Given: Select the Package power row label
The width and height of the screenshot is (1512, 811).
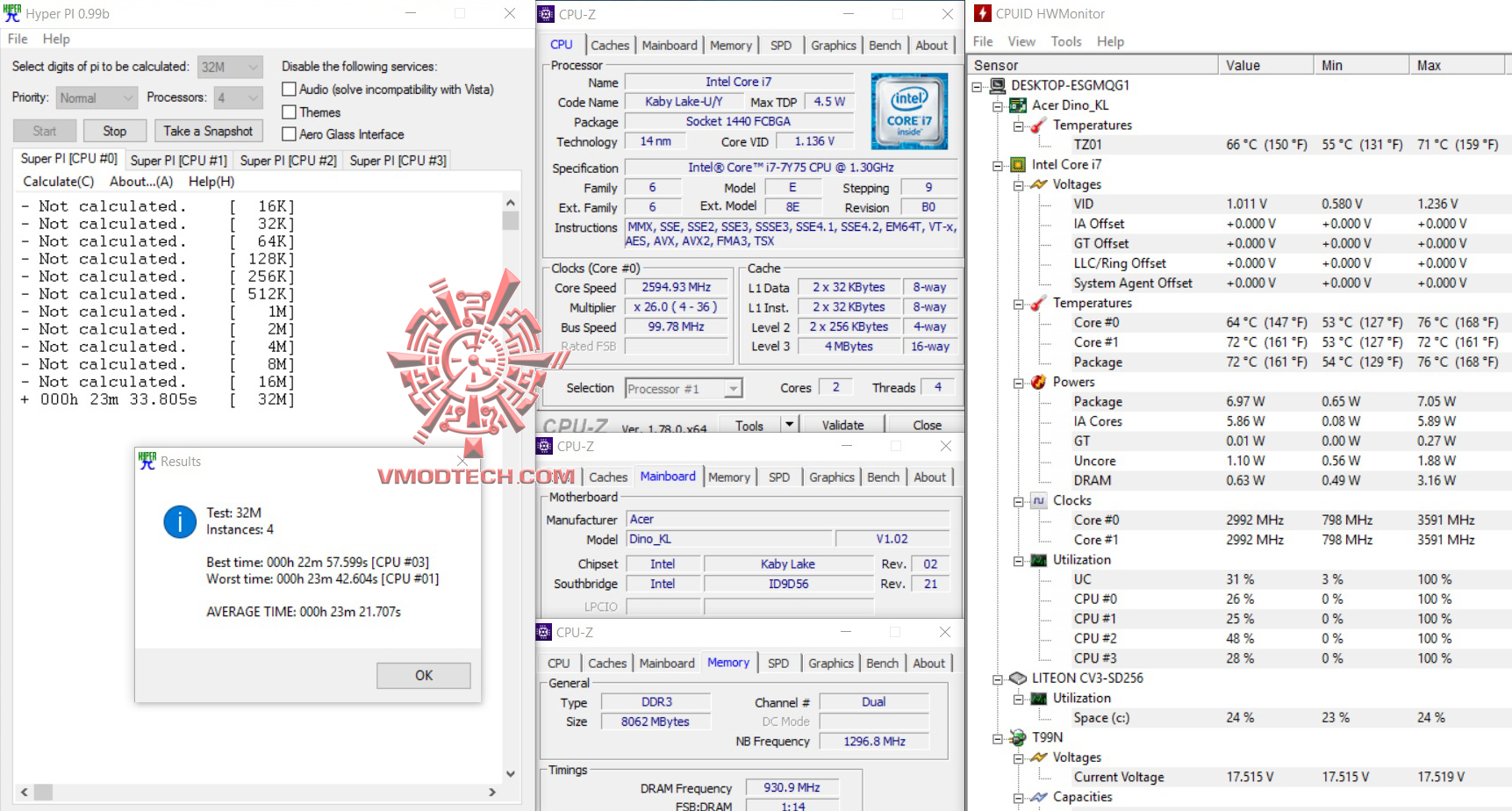Looking at the screenshot, I should point(1098,402).
